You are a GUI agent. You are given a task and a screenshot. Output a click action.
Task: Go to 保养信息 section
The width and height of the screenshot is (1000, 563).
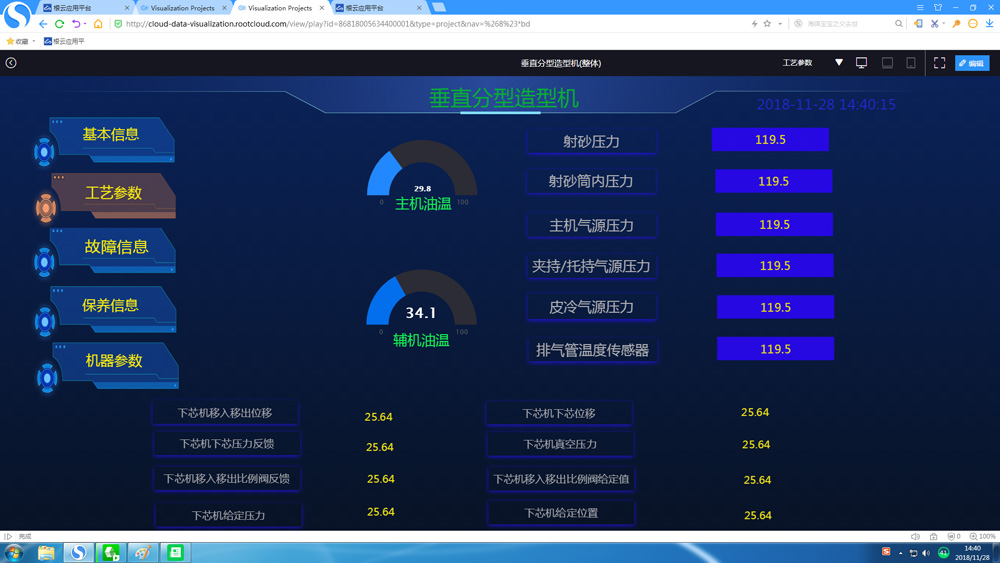point(110,306)
